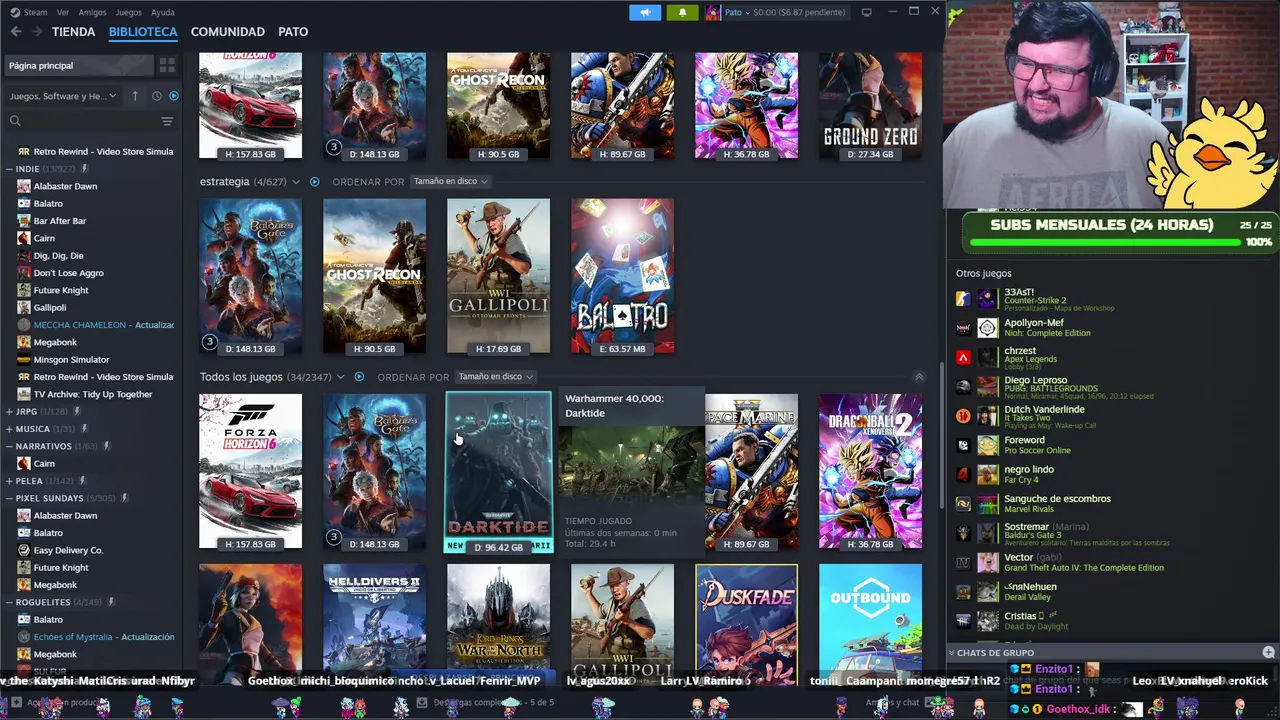Go forward with the right arrow
This screenshot has height=720, width=1280.
coord(37,32)
